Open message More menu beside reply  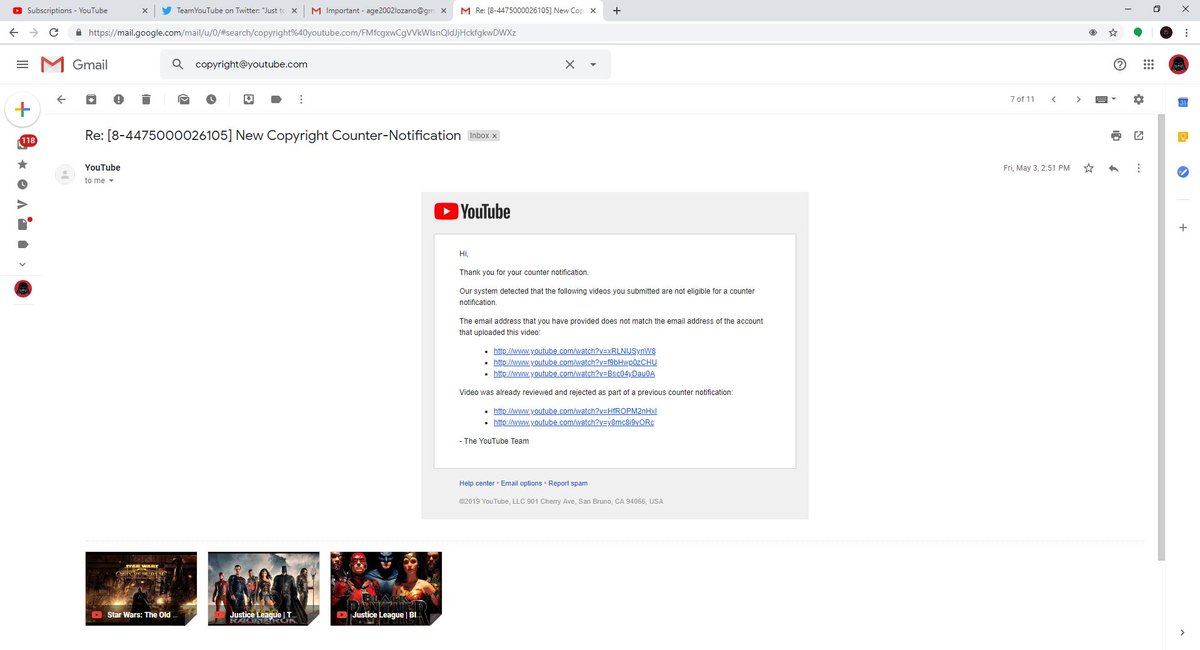pyautogui.click(x=1139, y=168)
